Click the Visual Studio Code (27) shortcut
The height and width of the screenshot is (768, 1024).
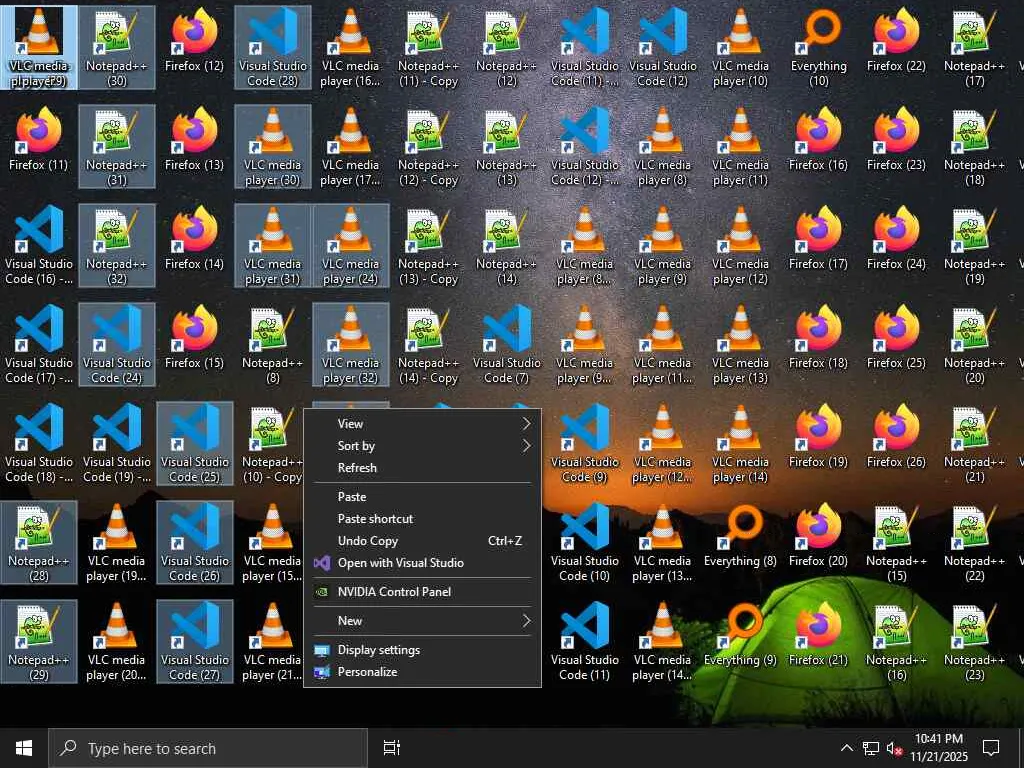tap(195, 641)
